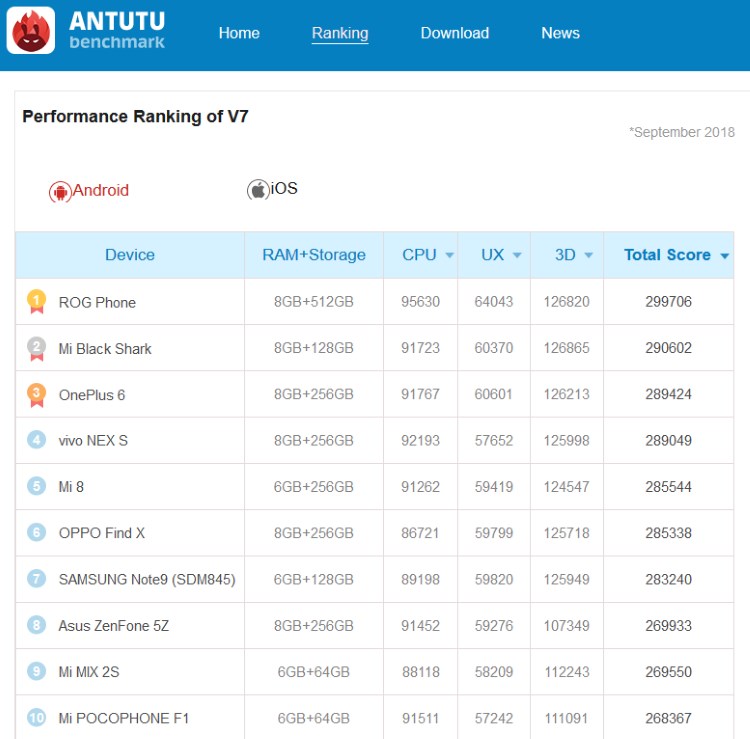Image resolution: width=750 pixels, height=739 pixels.
Task: Select the Mi 8 device name
Action: coord(71,487)
